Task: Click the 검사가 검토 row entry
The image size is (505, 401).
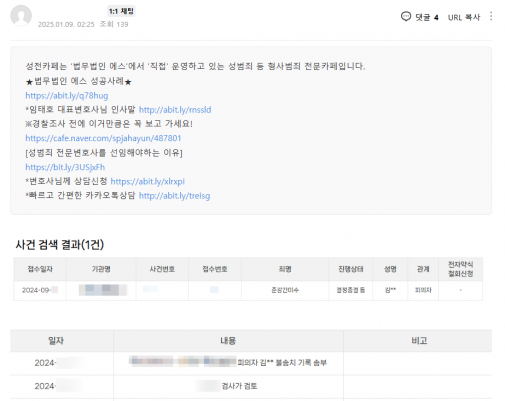Action: coord(239,386)
